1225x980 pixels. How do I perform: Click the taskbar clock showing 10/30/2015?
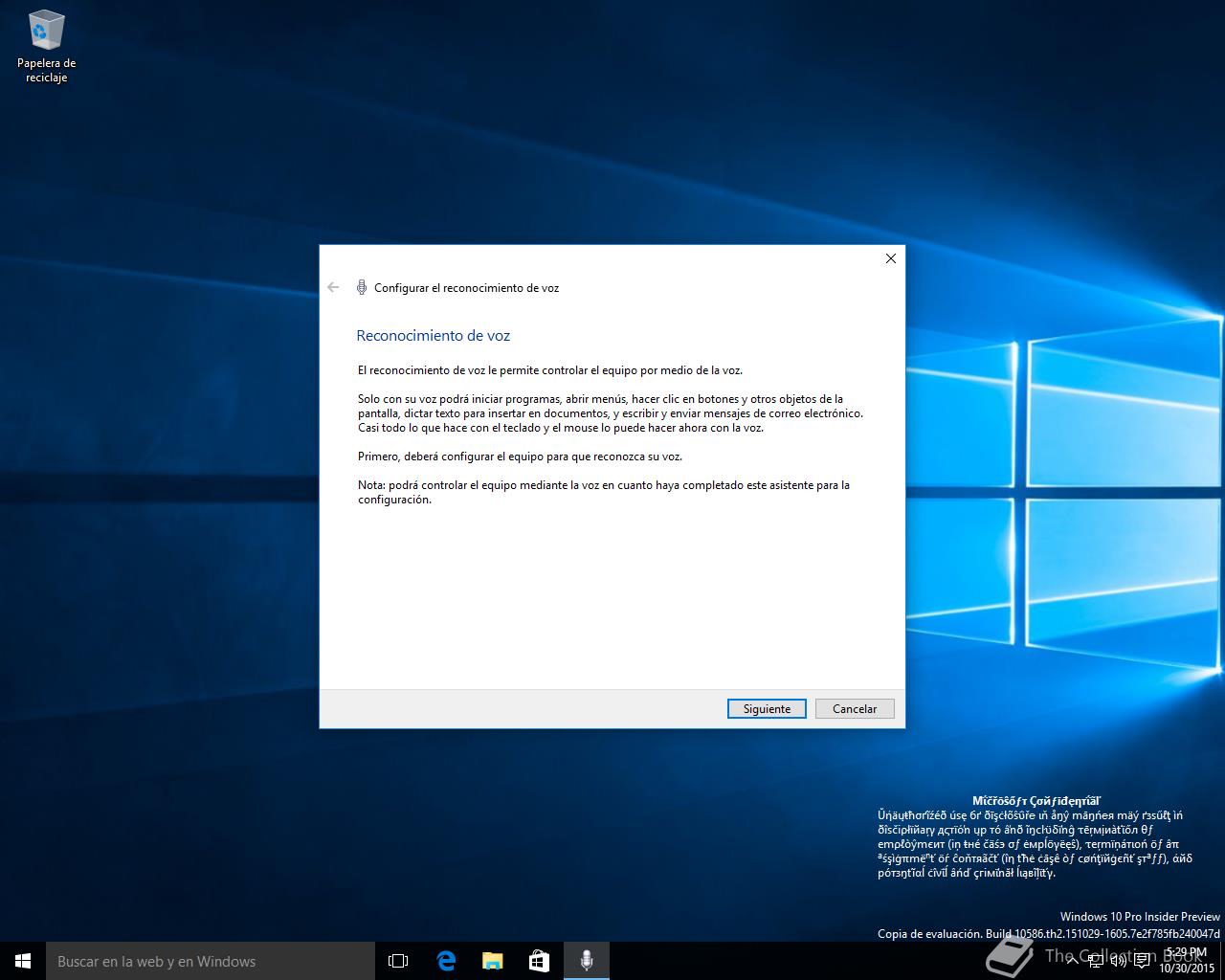pos(1187,961)
